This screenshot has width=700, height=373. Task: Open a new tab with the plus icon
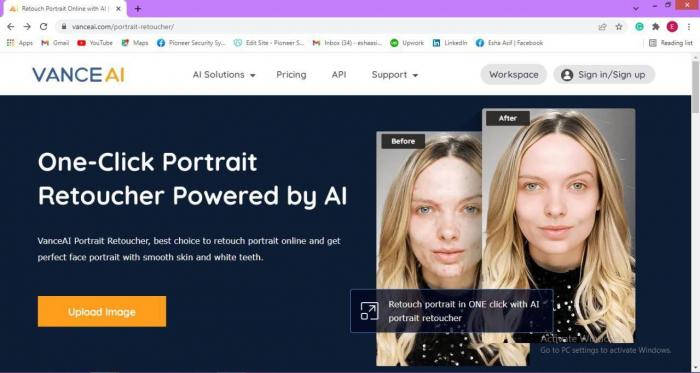pos(138,8)
